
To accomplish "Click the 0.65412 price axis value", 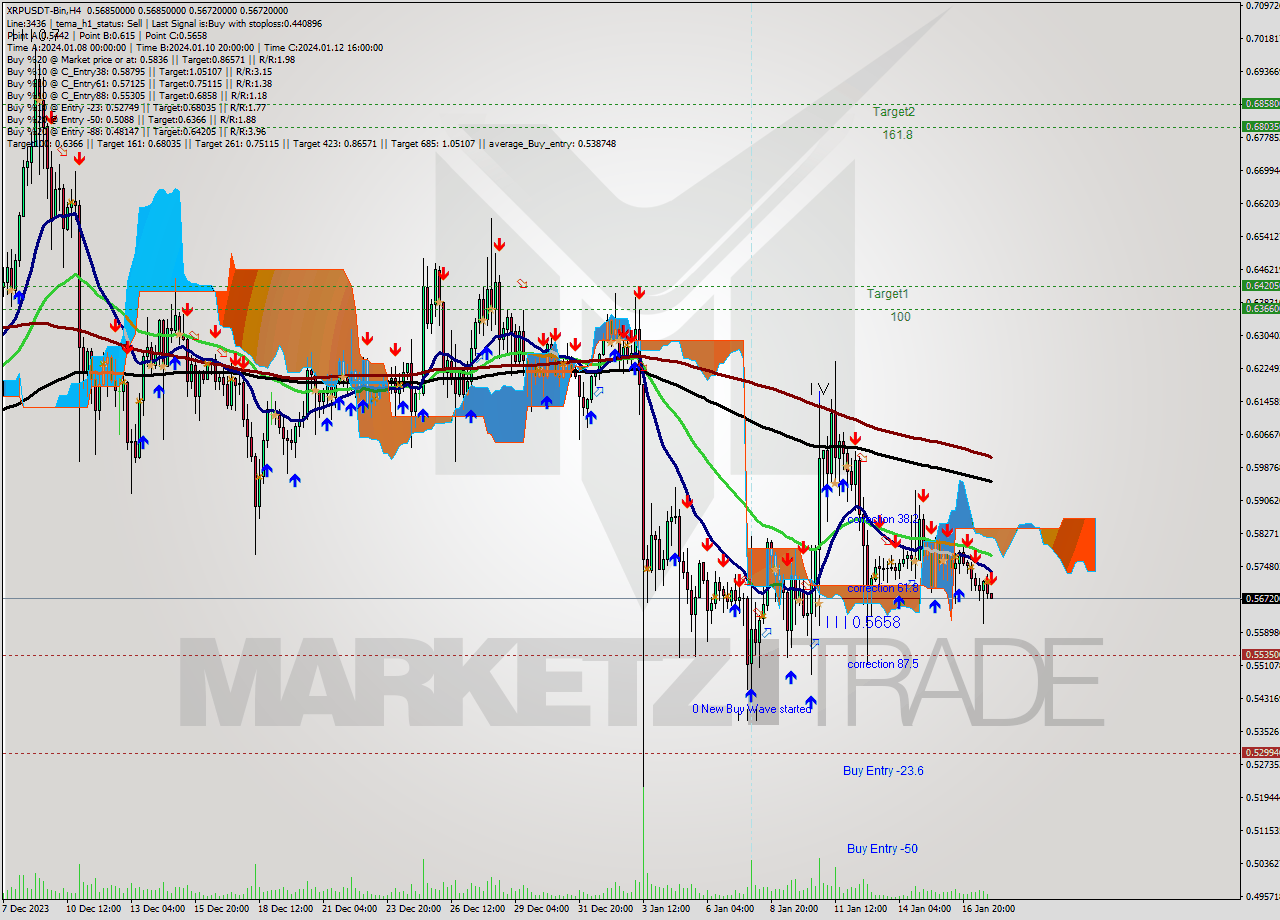I will (x=1262, y=237).
